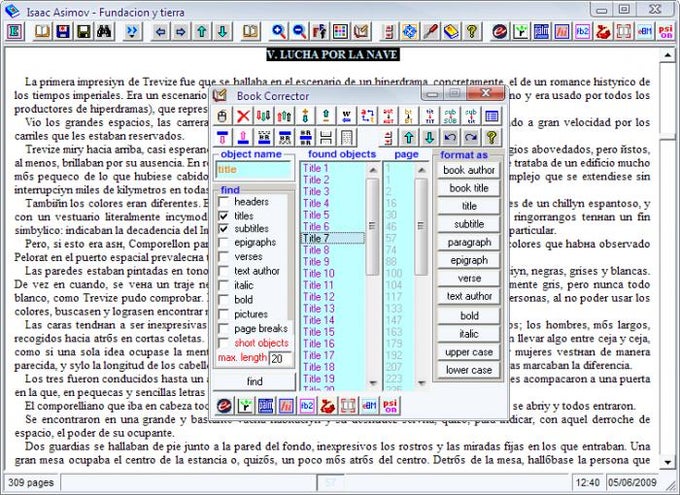Format as epigraph button
The height and width of the screenshot is (495, 680).
[469, 260]
